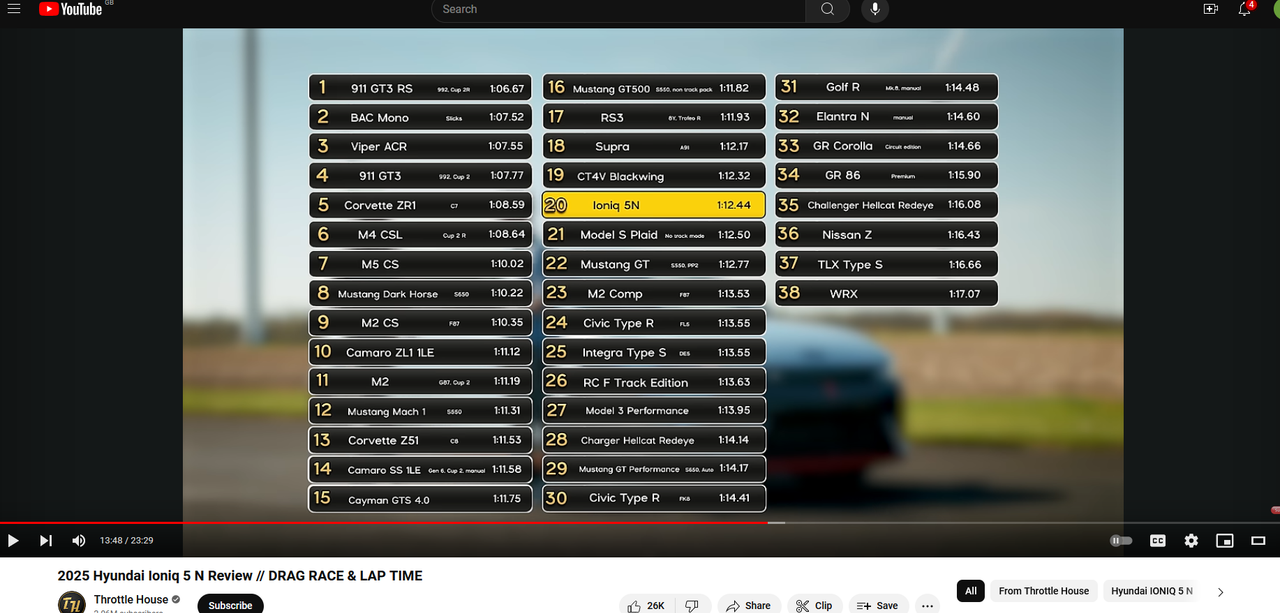Switch to miniplayer mode

pos(1225,540)
